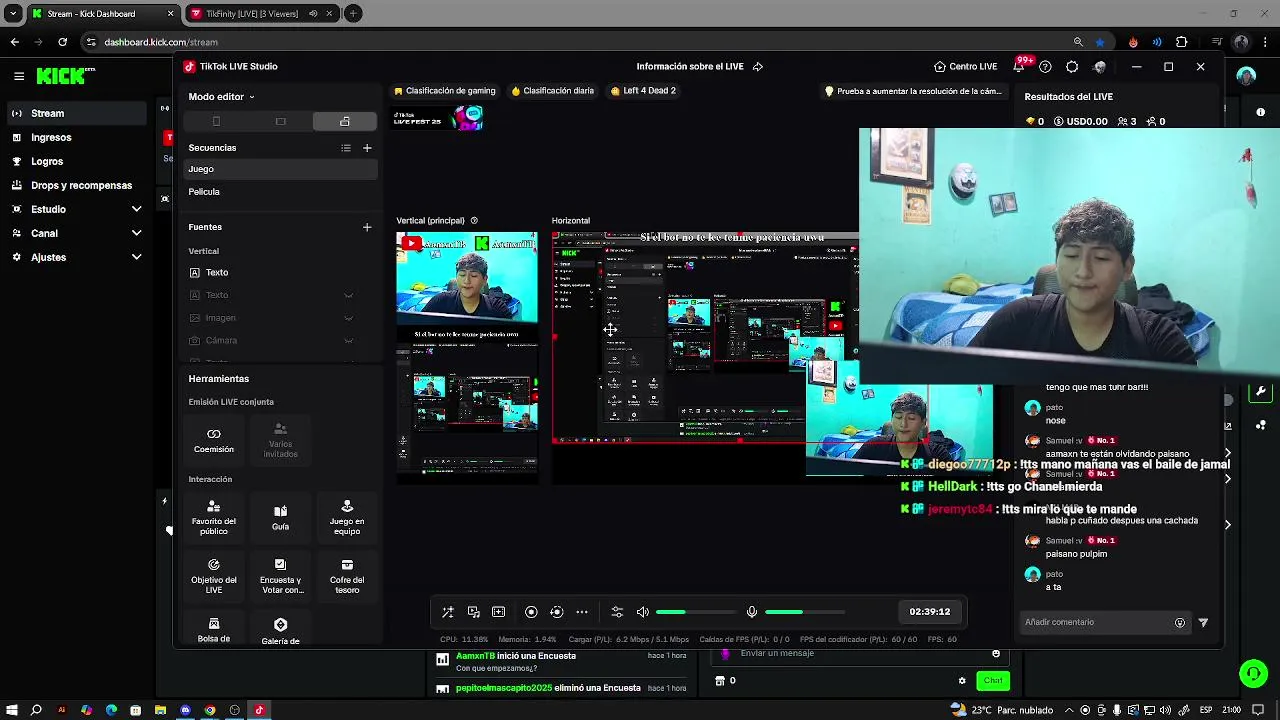Add a new scene in Secuencias
Image resolution: width=1280 pixels, height=720 pixels.
coord(367,148)
